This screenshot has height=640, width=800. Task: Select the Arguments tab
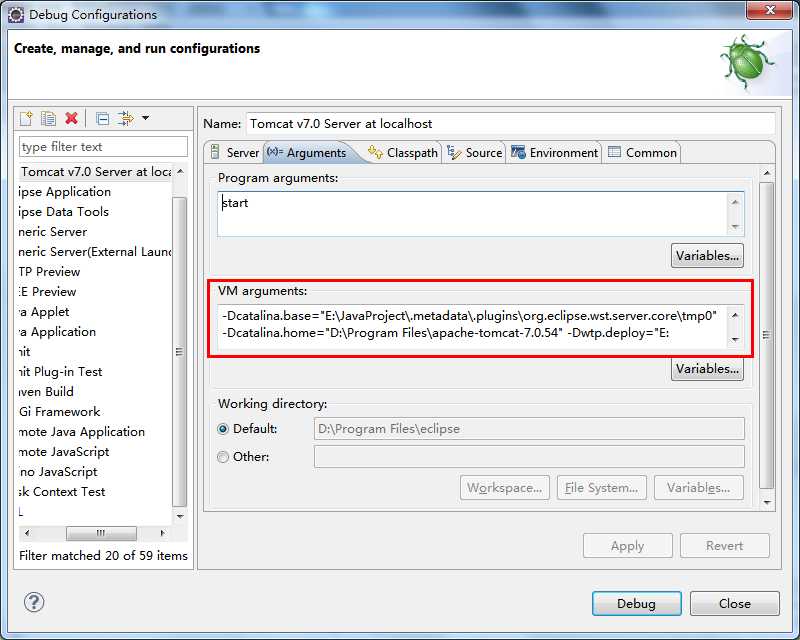tap(307, 153)
